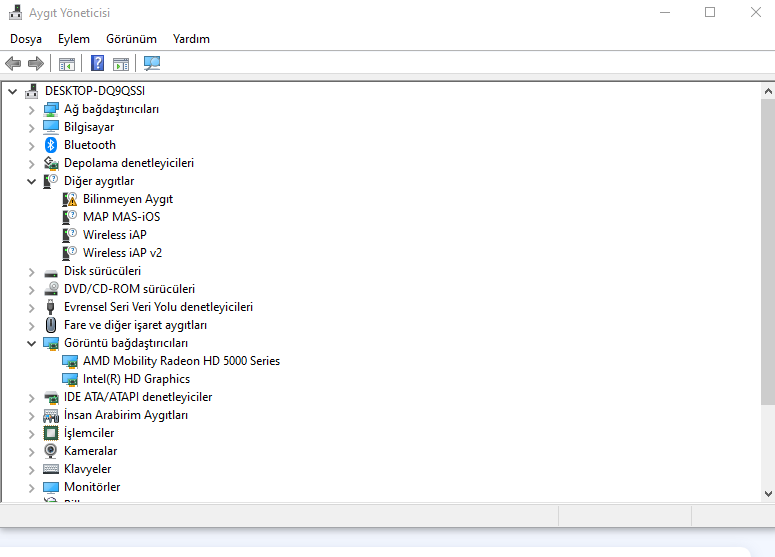Image resolution: width=775 pixels, height=557 pixels.
Task: Expand the Disk sürücüleri node
Action: 32,271
